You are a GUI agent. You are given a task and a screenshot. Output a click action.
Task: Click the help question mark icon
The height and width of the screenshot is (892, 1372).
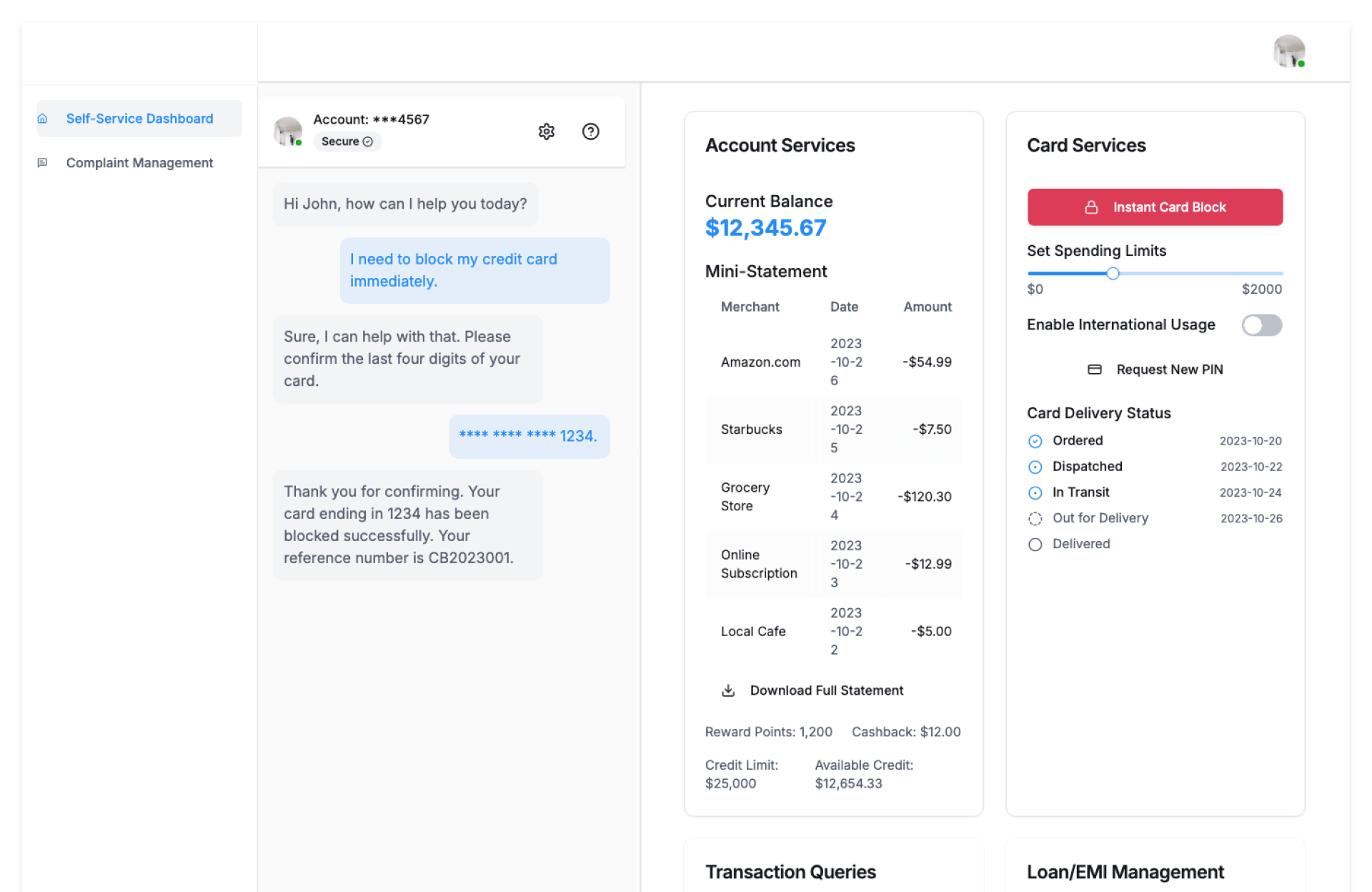click(x=590, y=132)
